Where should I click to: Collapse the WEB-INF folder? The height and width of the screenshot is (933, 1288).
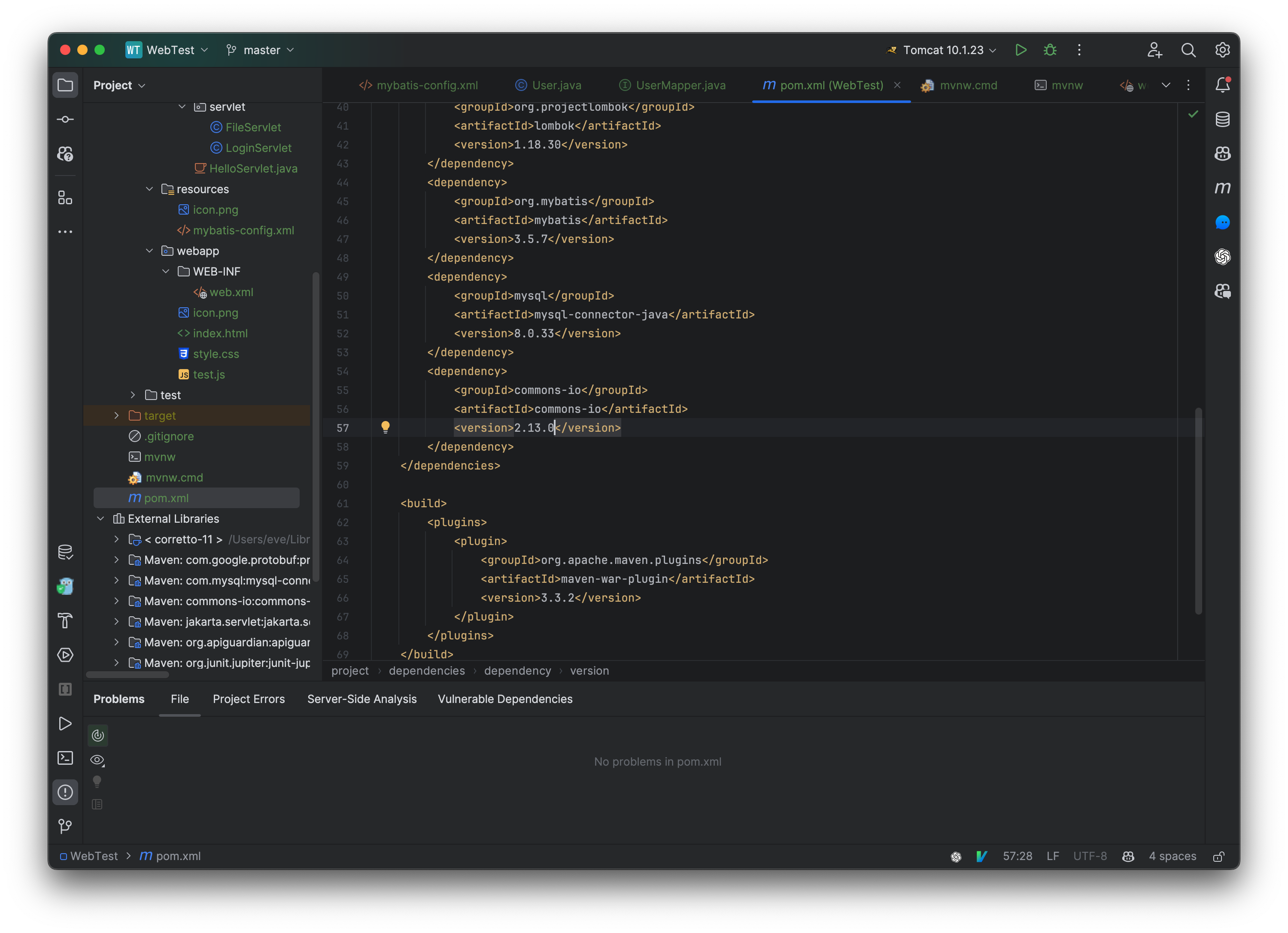(166, 271)
